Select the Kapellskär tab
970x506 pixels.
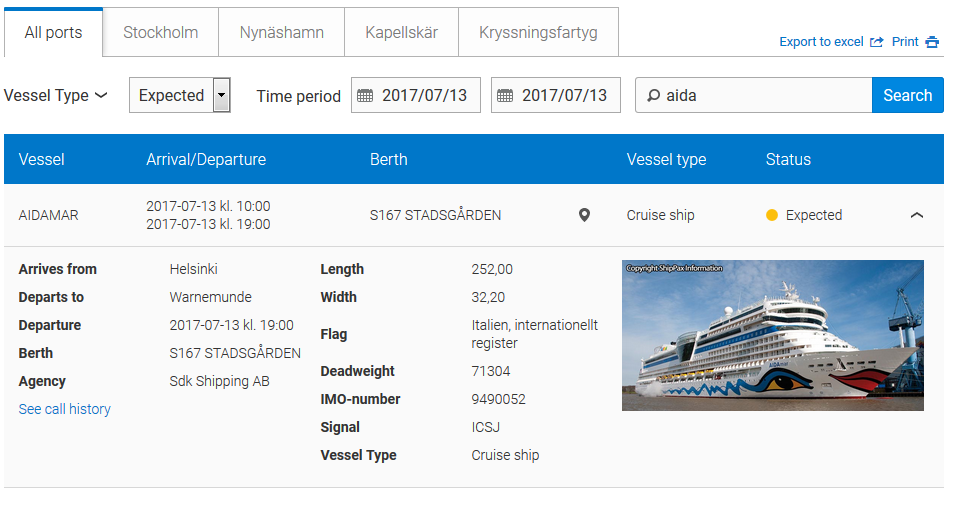coord(401,33)
